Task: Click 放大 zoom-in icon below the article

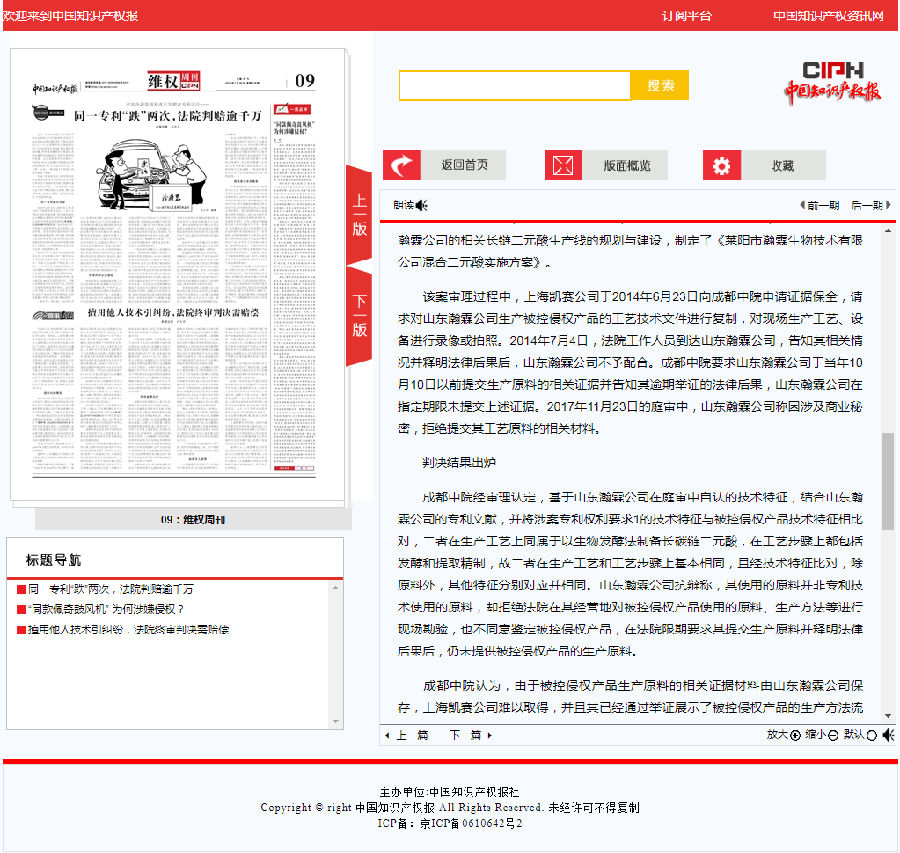Action: point(795,735)
